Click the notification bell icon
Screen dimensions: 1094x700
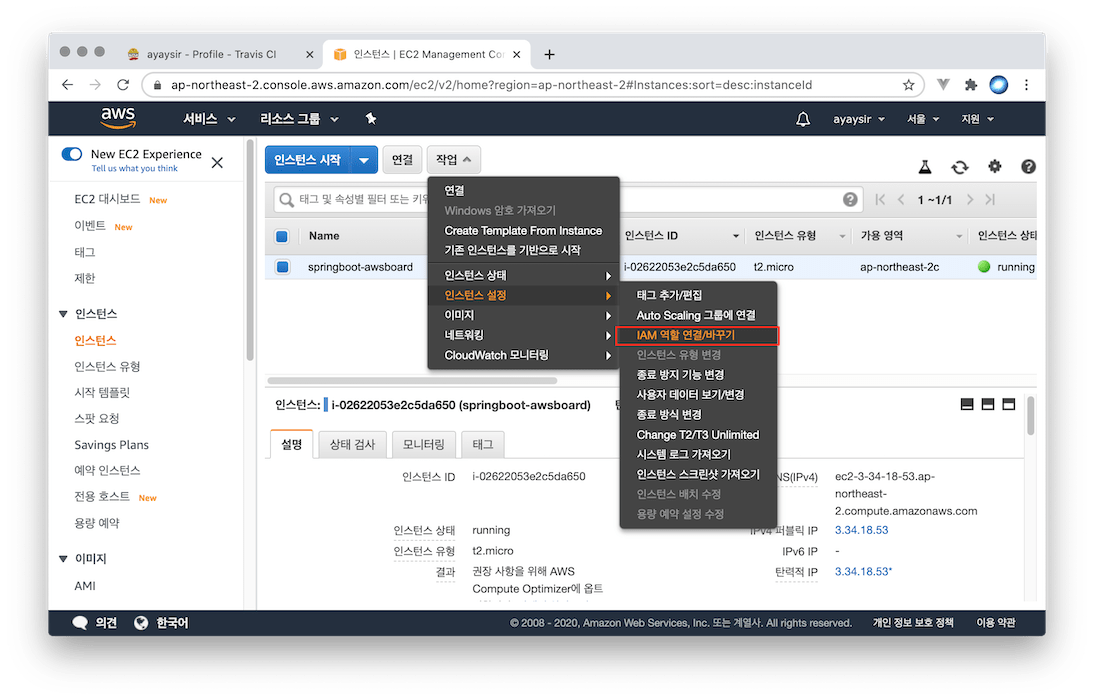click(803, 119)
